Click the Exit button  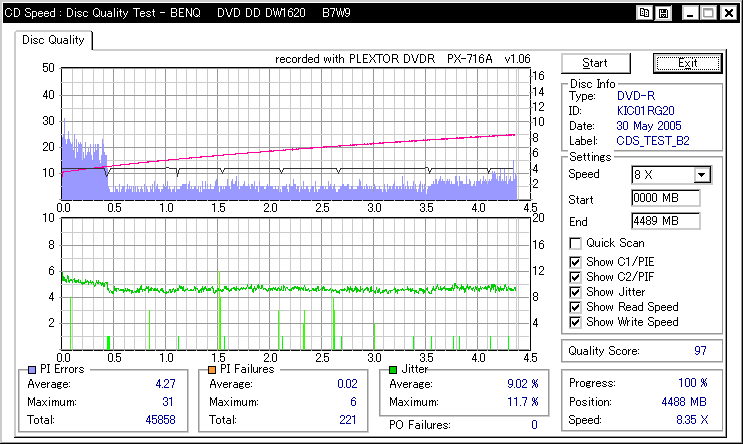click(688, 63)
